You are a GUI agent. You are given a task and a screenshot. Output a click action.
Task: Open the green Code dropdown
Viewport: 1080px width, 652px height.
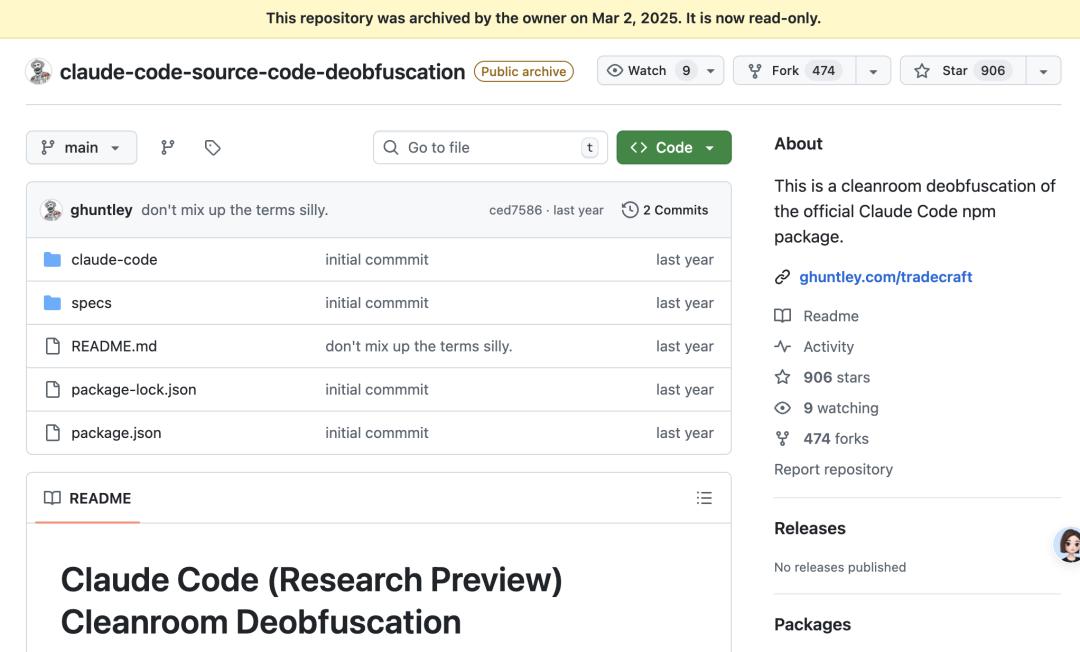tap(673, 147)
